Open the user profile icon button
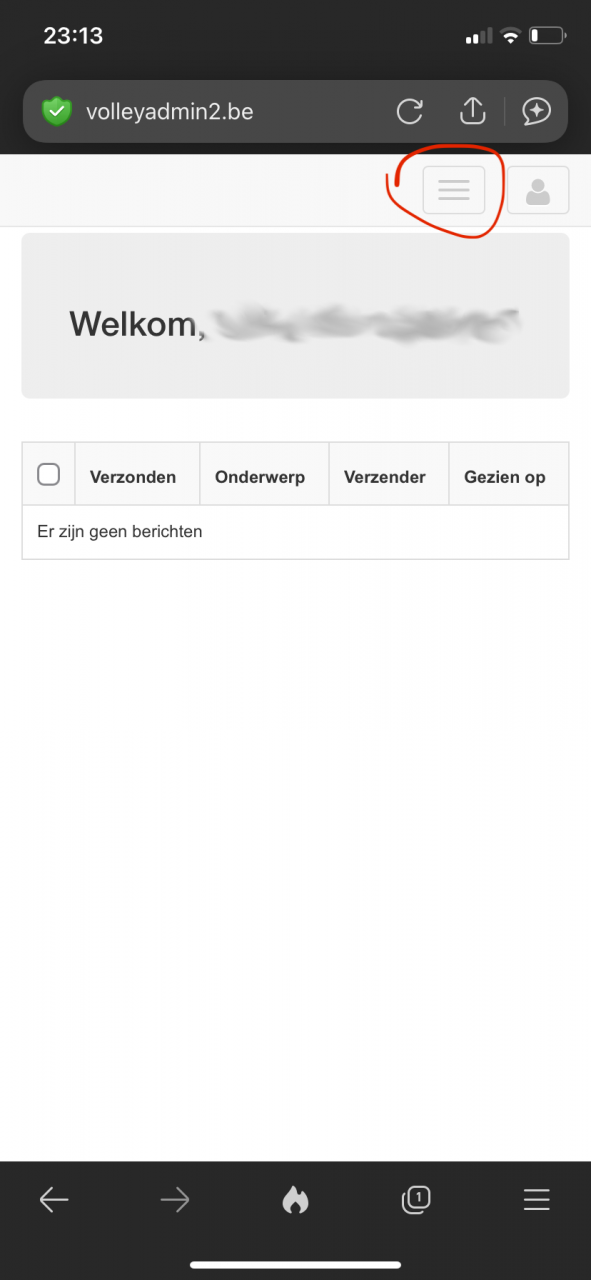591x1280 pixels. pyautogui.click(x=538, y=190)
